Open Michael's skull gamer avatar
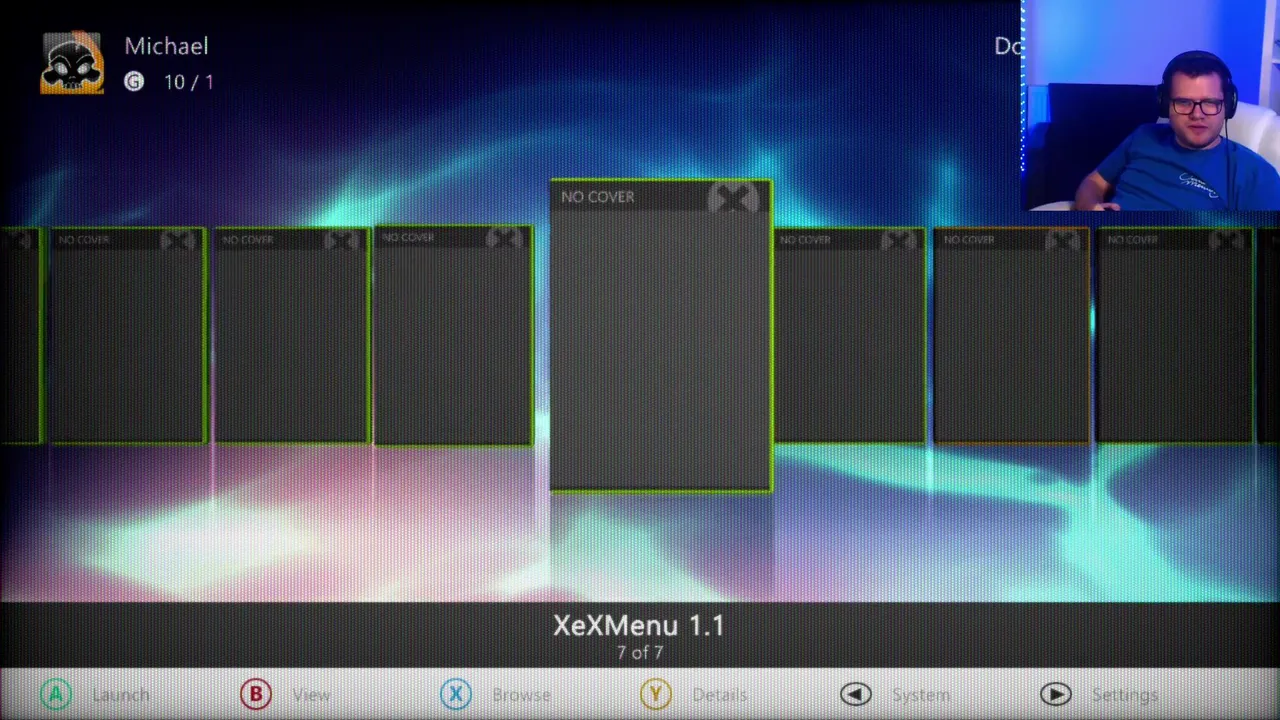Viewport: 1280px width, 720px height. coord(72,63)
